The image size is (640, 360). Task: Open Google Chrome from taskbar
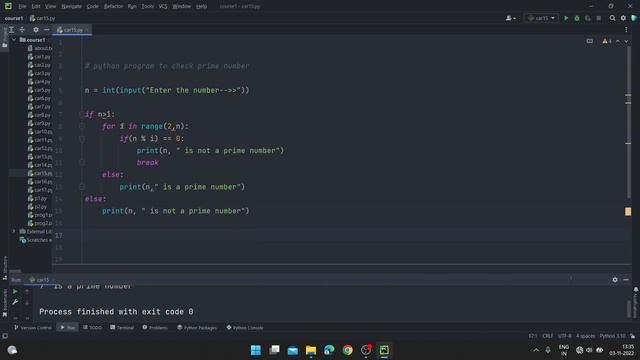pyautogui.click(x=348, y=350)
